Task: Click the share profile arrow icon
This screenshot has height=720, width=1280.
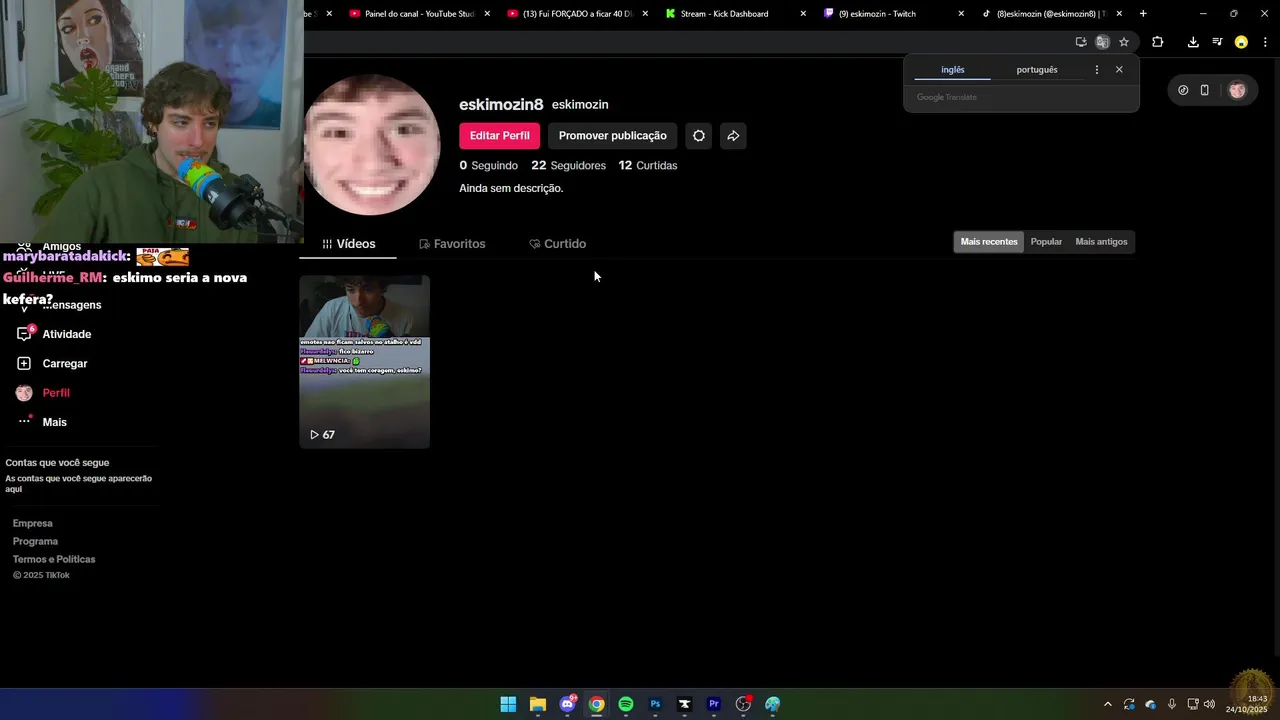Action: tap(733, 136)
